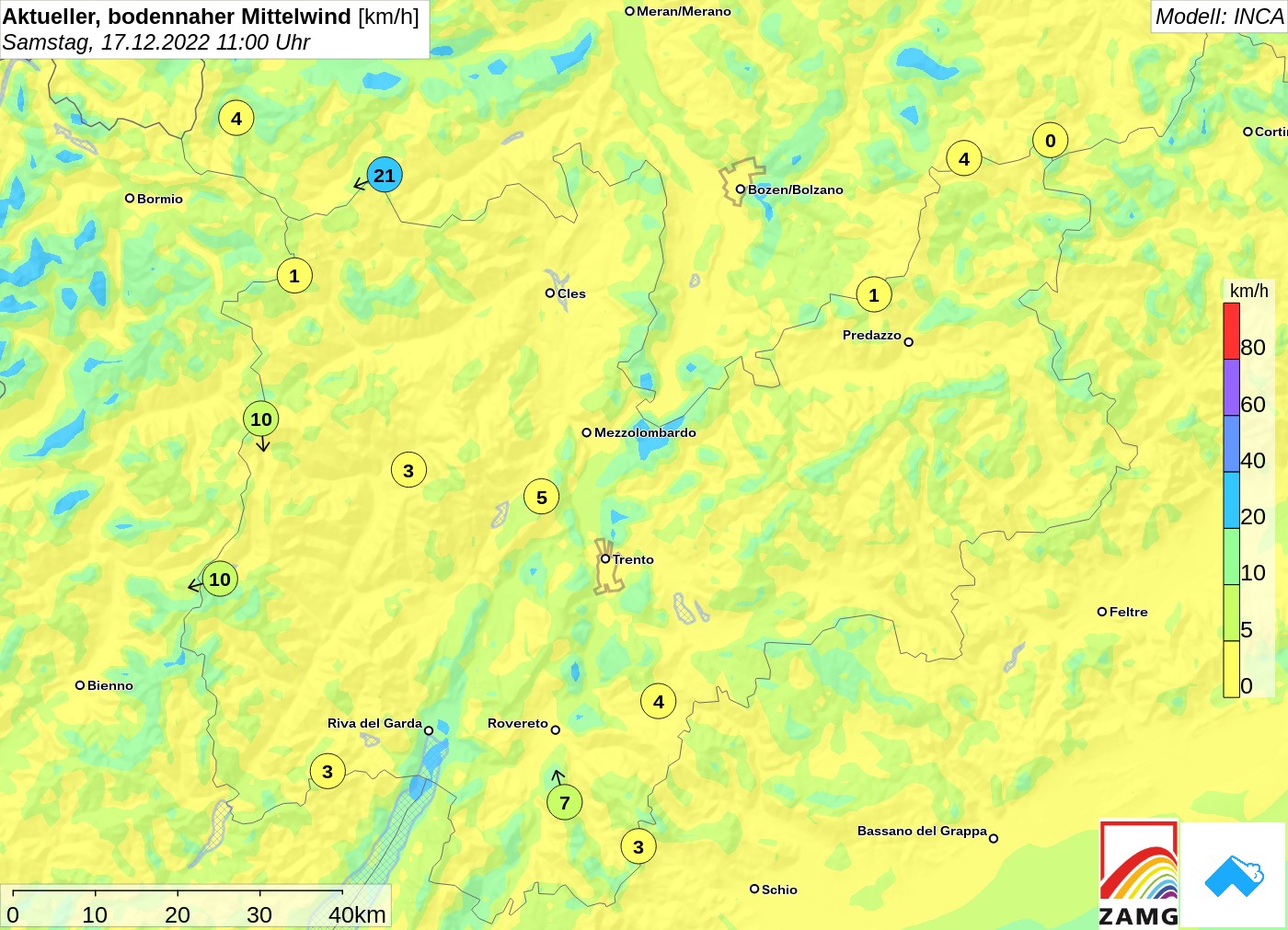The image size is (1288, 930).
Task: Select the 4 km/h marker north of Bormio
Action: point(236,119)
